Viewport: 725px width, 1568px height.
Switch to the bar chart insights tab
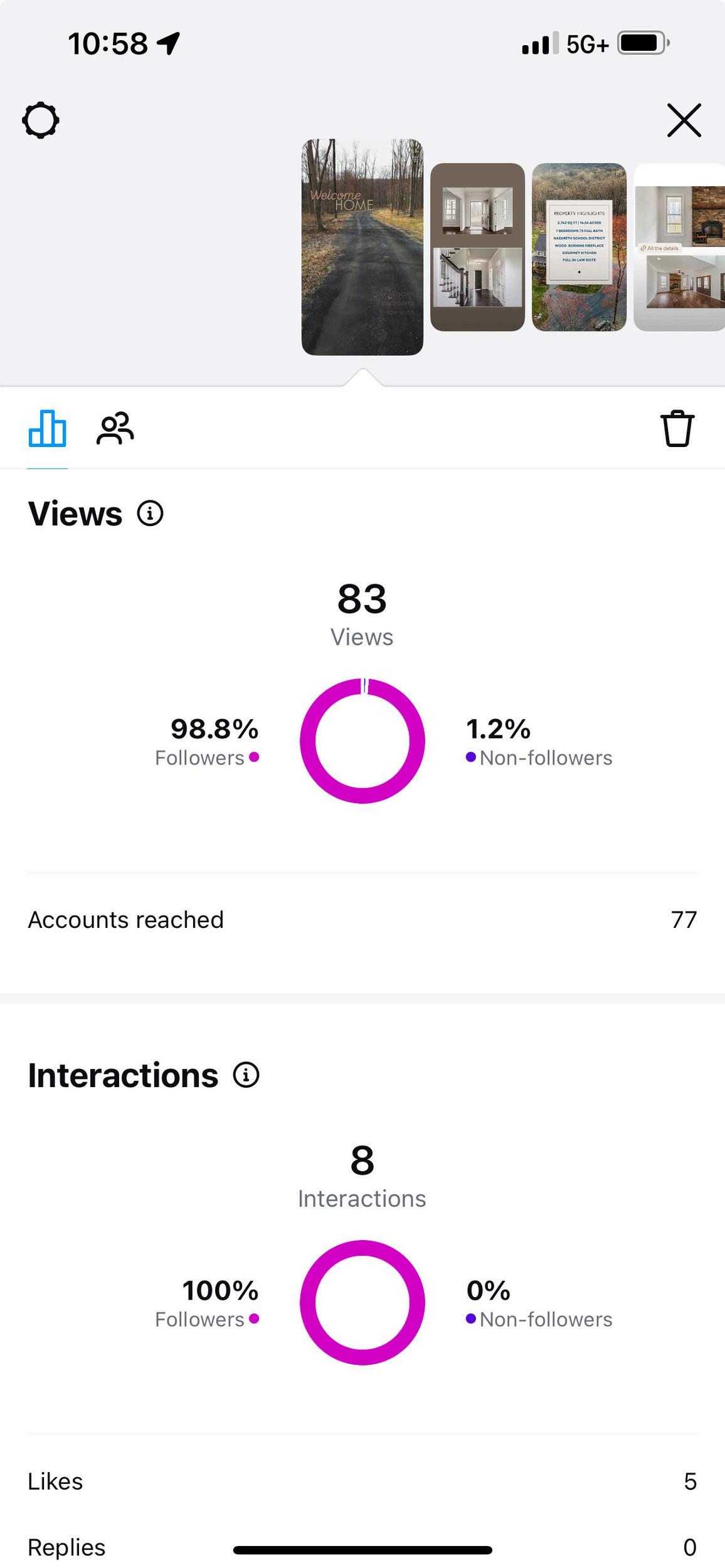pos(47,429)
